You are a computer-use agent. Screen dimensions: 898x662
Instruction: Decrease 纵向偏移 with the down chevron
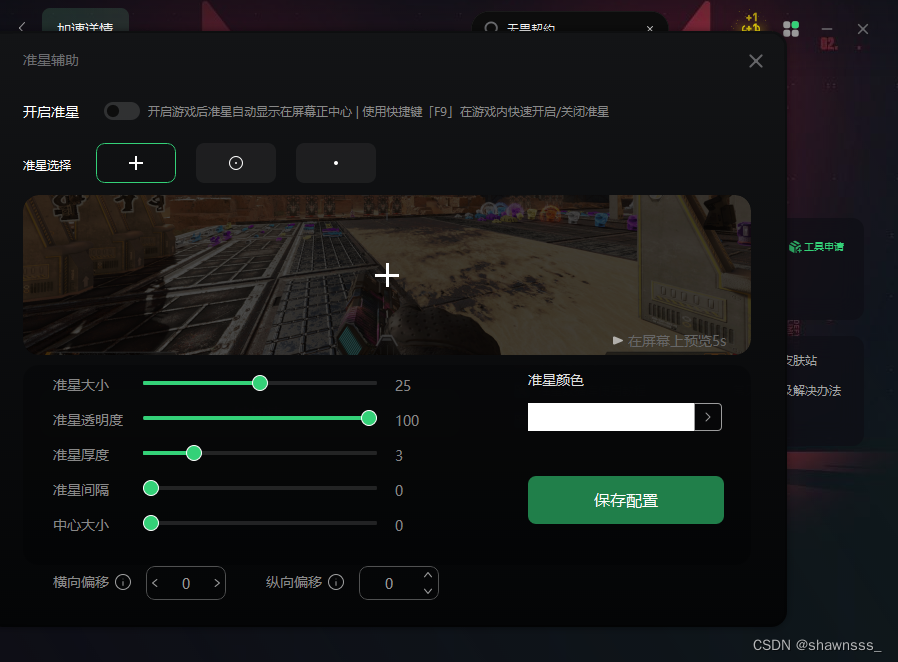[428, 591]
